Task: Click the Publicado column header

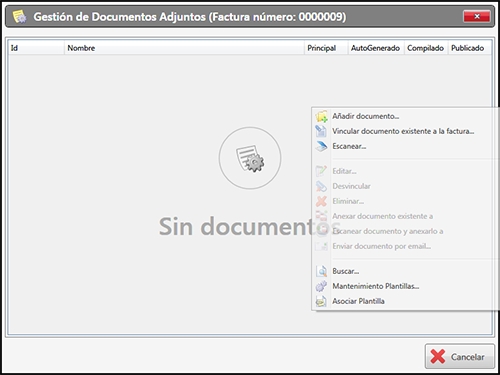Action: 469,48
